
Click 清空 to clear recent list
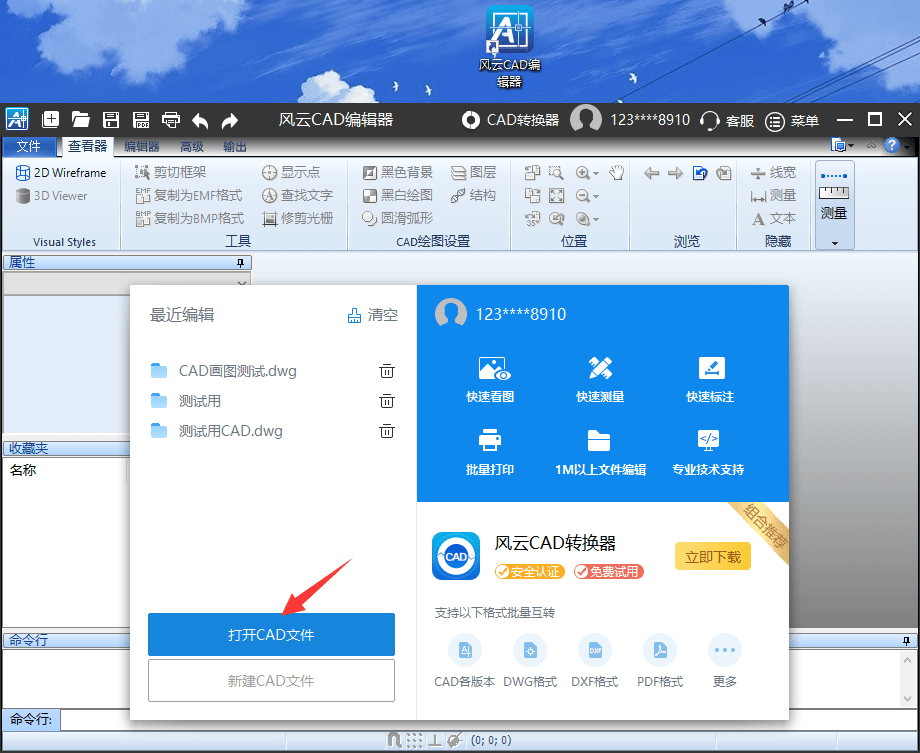[373, 315]
